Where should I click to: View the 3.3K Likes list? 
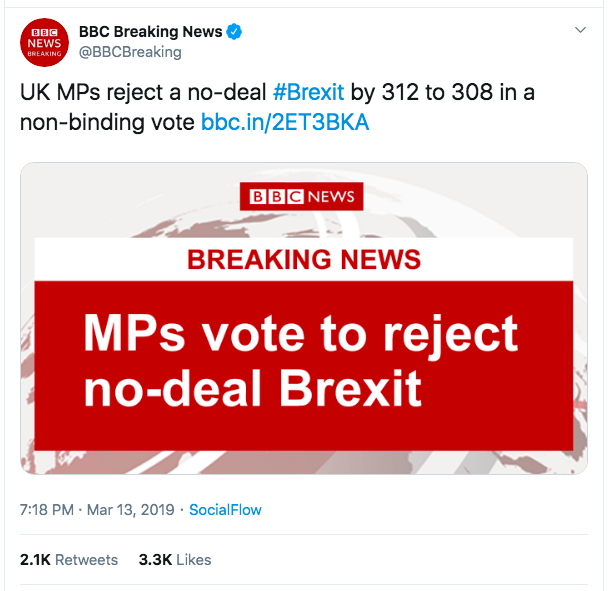pyautogui.click(x=175, y=560)
